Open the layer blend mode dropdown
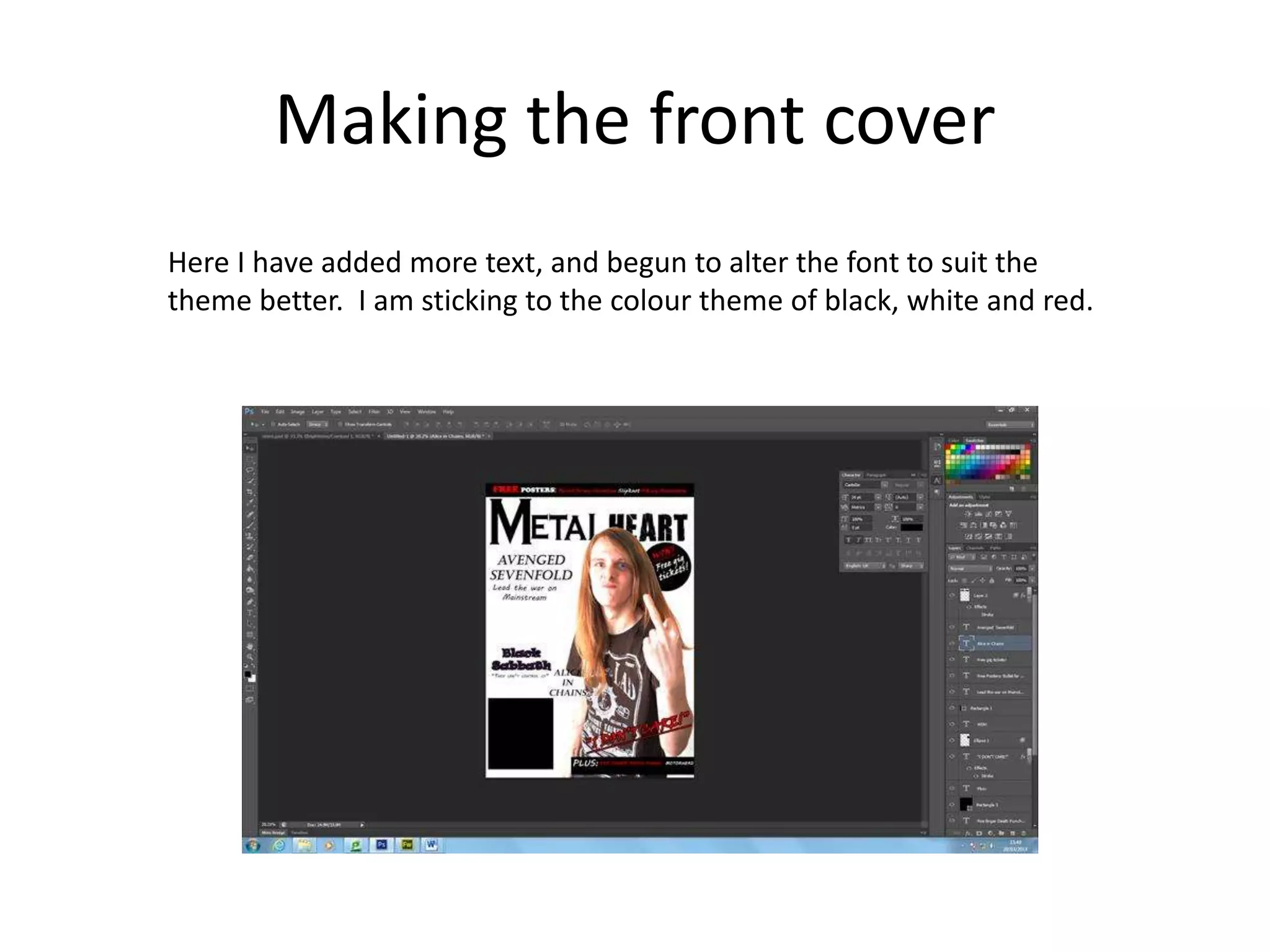 point(969,568)
